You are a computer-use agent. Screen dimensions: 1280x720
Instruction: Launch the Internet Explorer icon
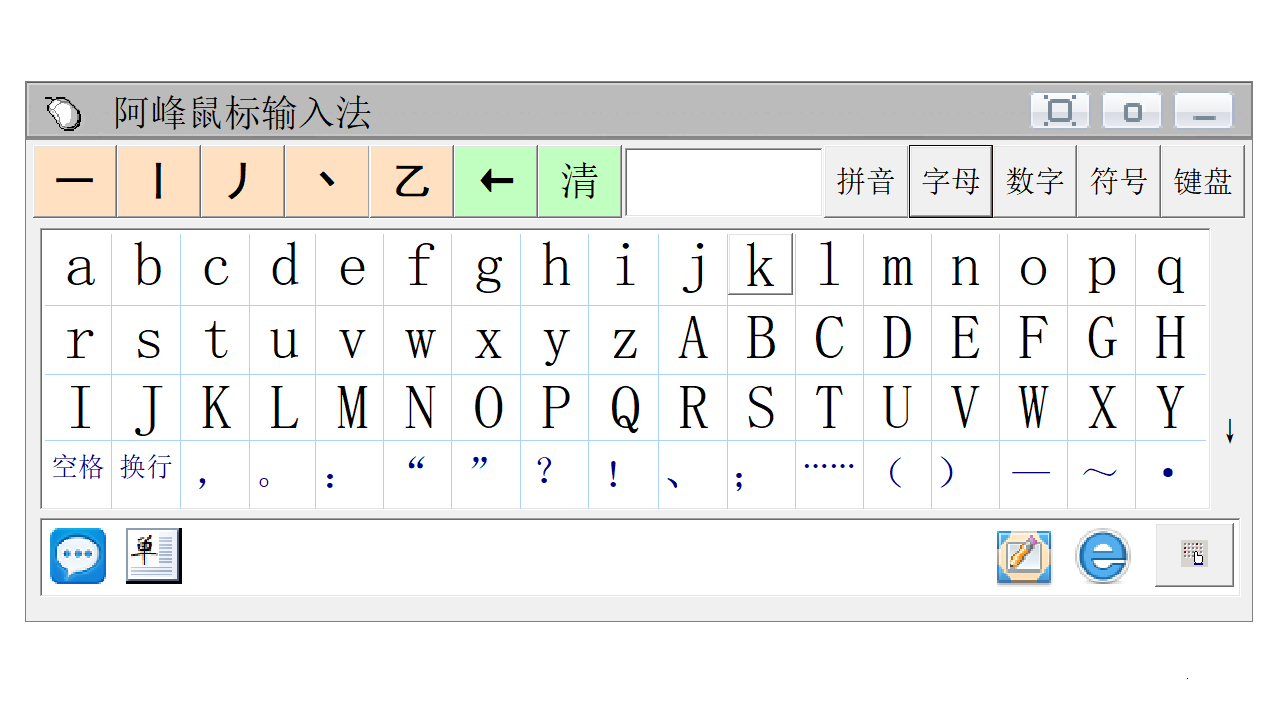tap(1102, 557)
